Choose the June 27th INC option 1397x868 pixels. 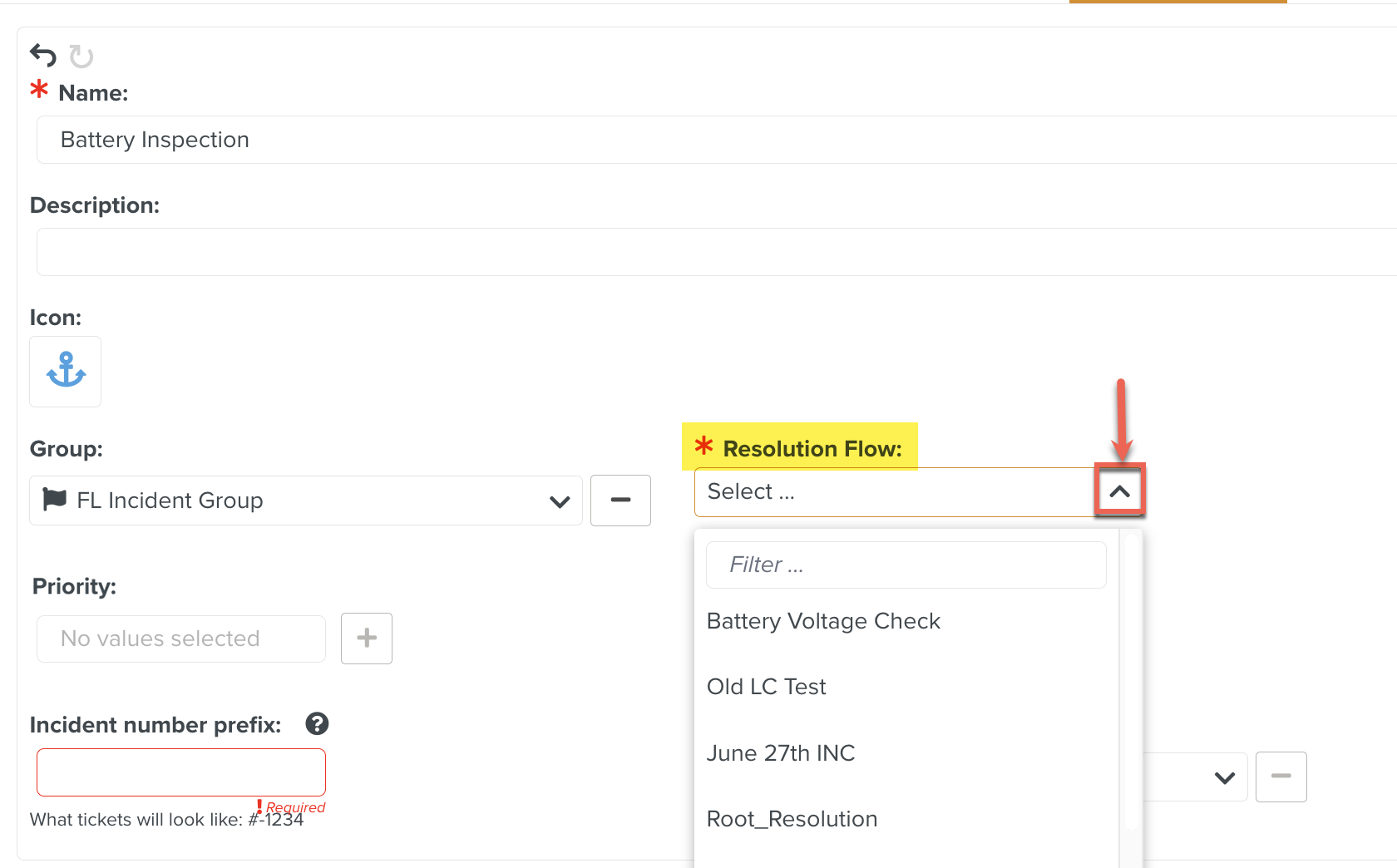(x=781, y=753)
